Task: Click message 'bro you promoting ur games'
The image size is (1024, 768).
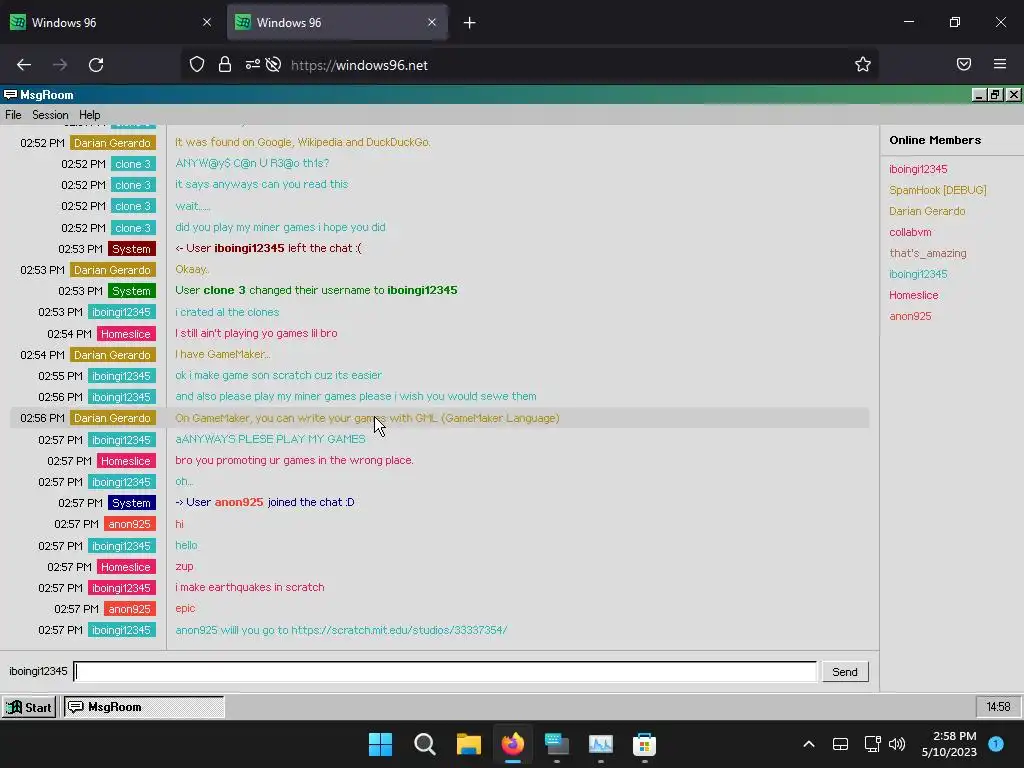Action: click(x=294, y=460)
